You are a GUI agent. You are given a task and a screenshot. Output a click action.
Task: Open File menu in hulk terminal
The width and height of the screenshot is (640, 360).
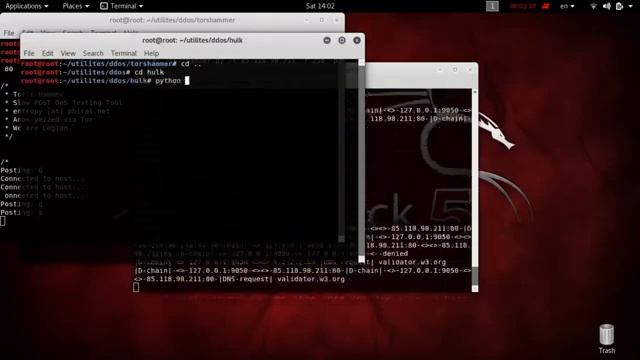pyautogui.click(x=29, y=53)
